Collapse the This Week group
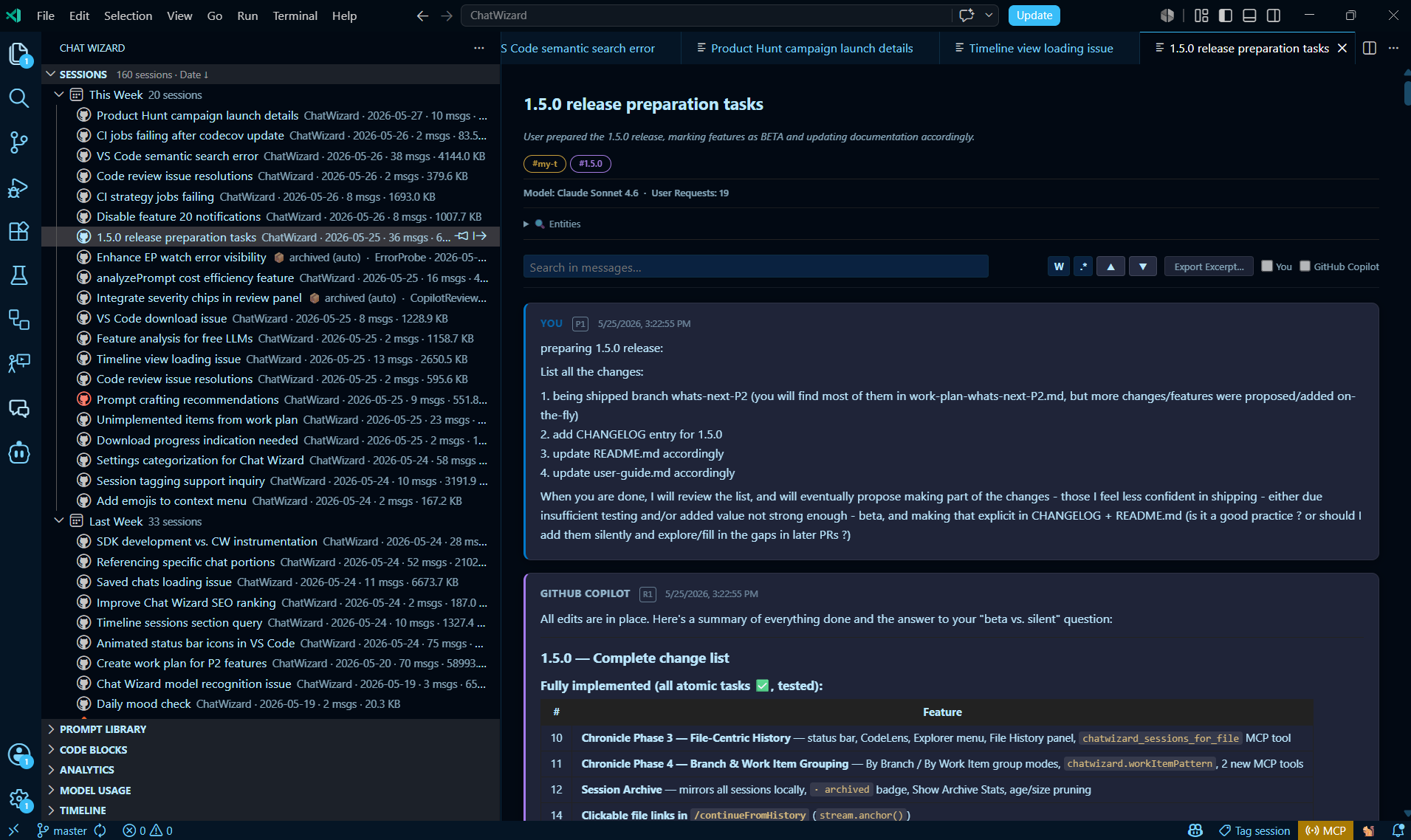Viewport: 1411px width, 840px height. pyautogui.click(x=59, y=94)
